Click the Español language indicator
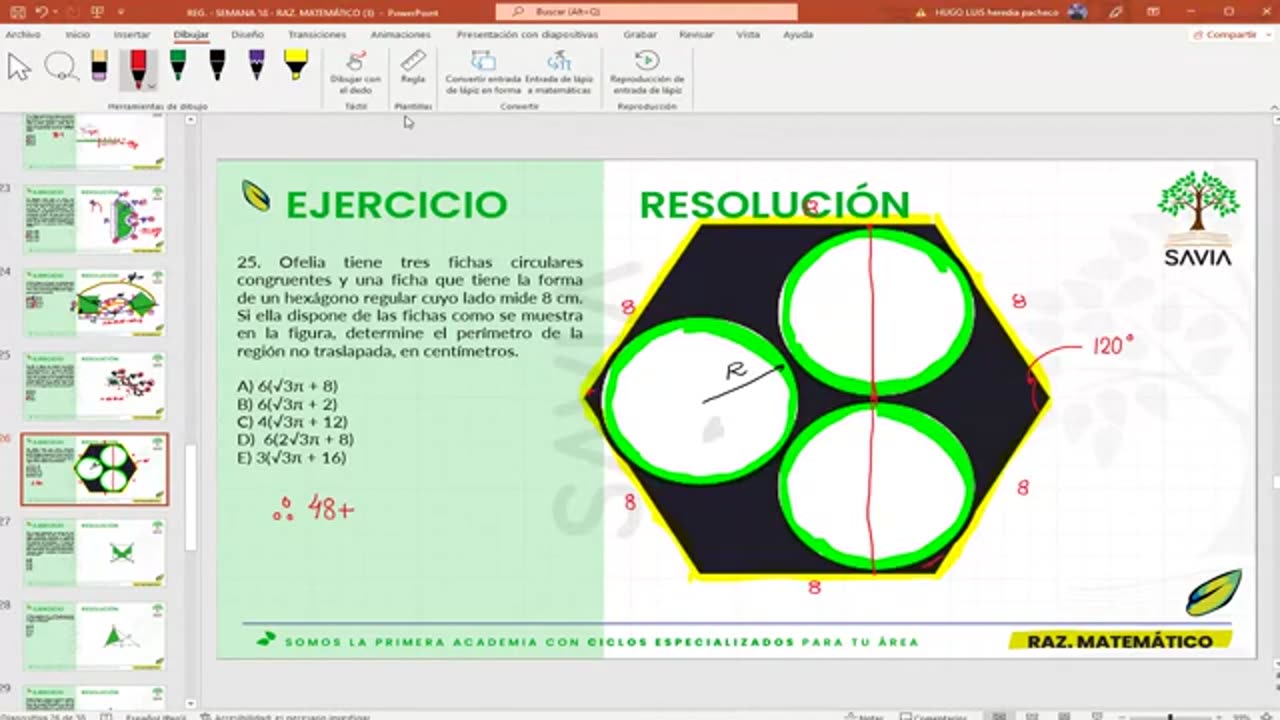1280x720 pixels. pyautogui.click(x=155, y=716)
